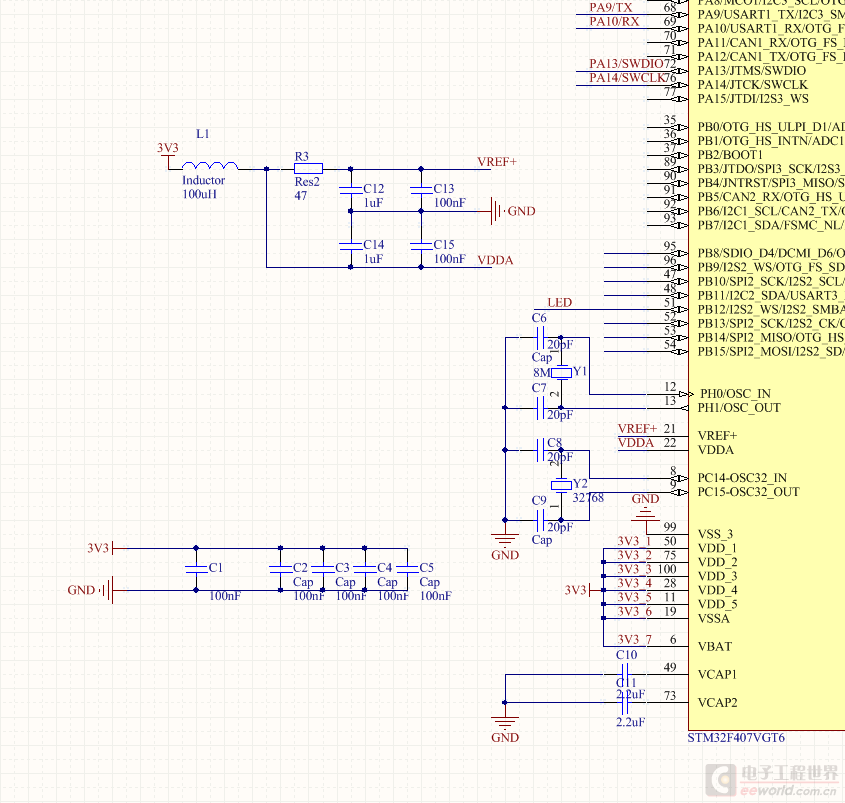Click the PA13/JTMS/SWDIO pin name

pyautogui.click(x=752, y=71)
